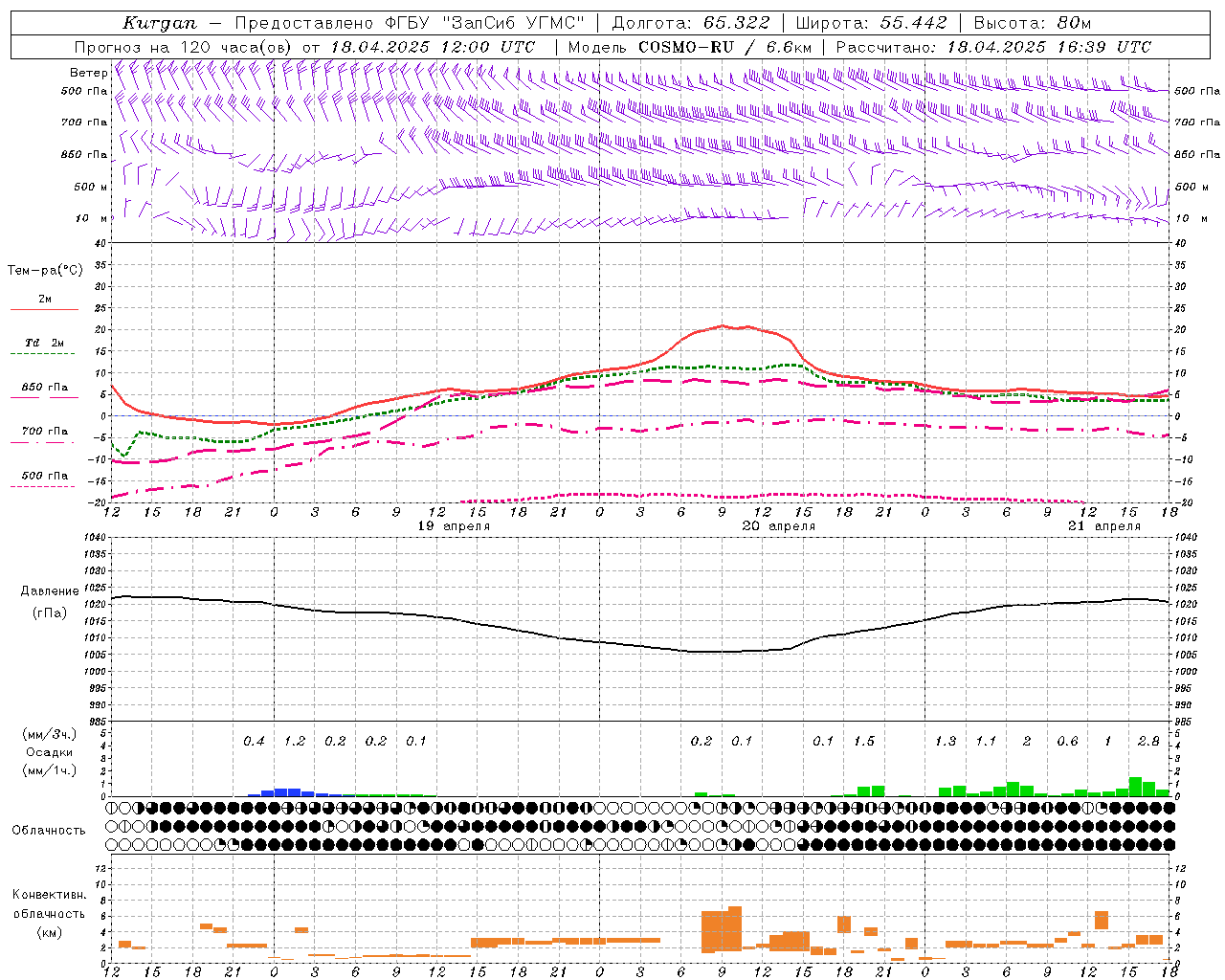Click the 1.5 precipitation value
This screenshot has width=1225, height=980.
click(864, 742)
